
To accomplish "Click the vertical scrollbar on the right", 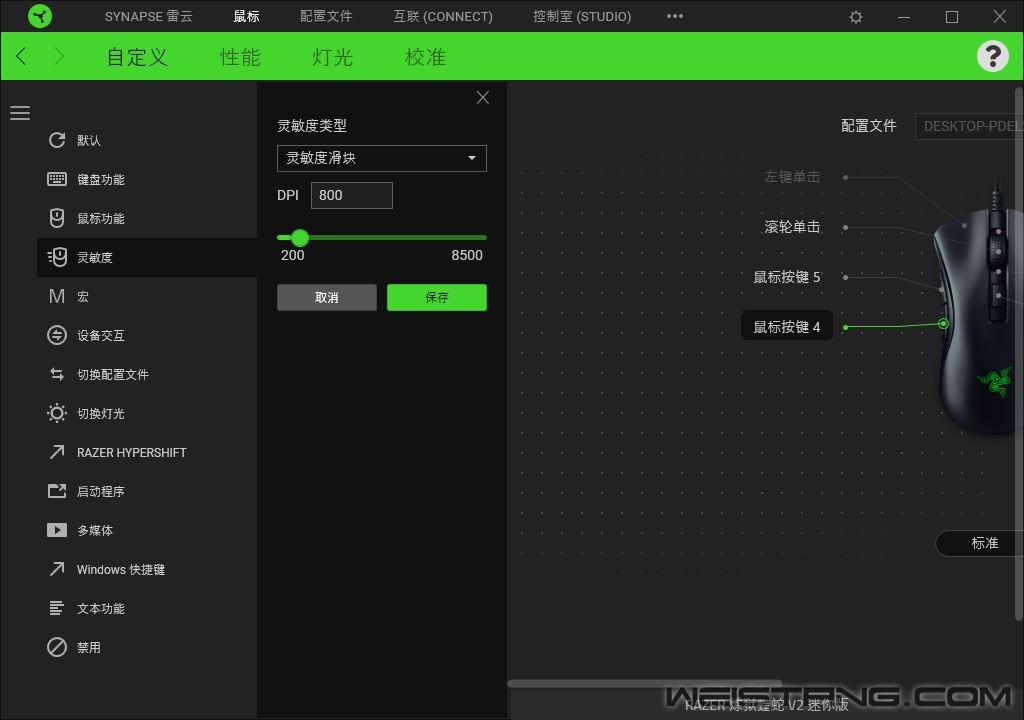I will [x=1019, y=353].
